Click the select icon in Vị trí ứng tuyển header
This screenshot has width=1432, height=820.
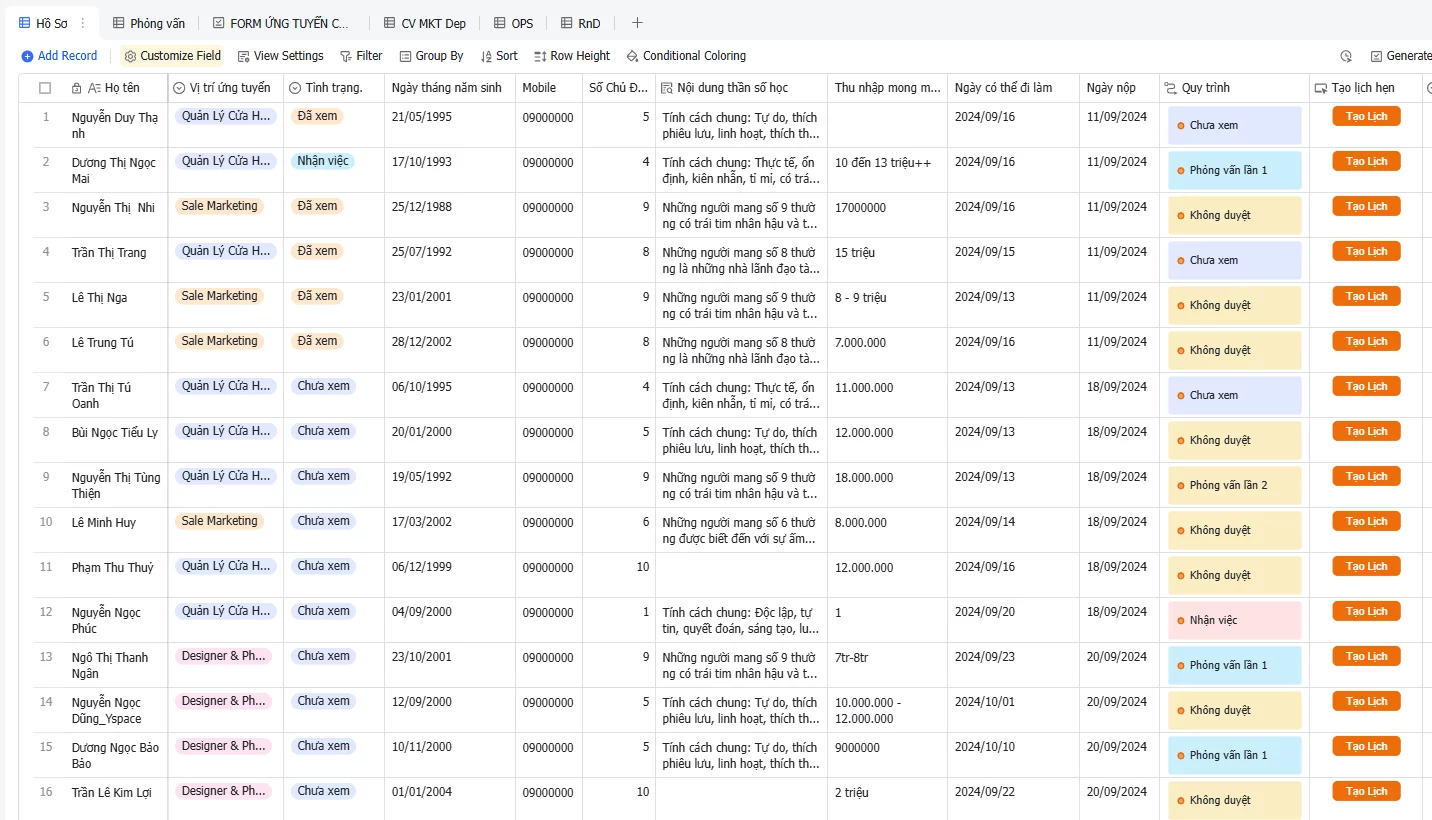[179, 88]
